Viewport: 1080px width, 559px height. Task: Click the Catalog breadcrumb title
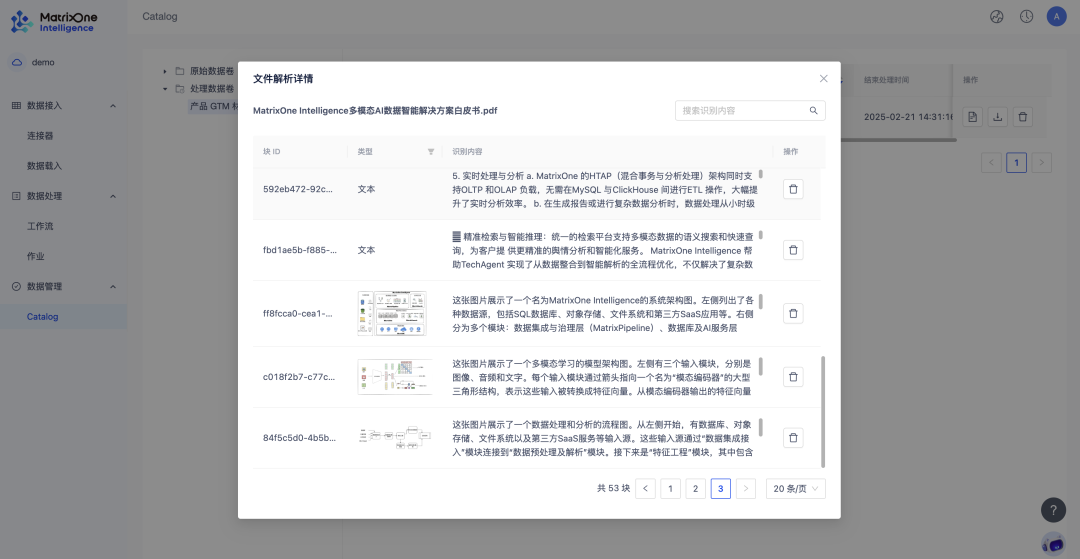click(160, 17)
